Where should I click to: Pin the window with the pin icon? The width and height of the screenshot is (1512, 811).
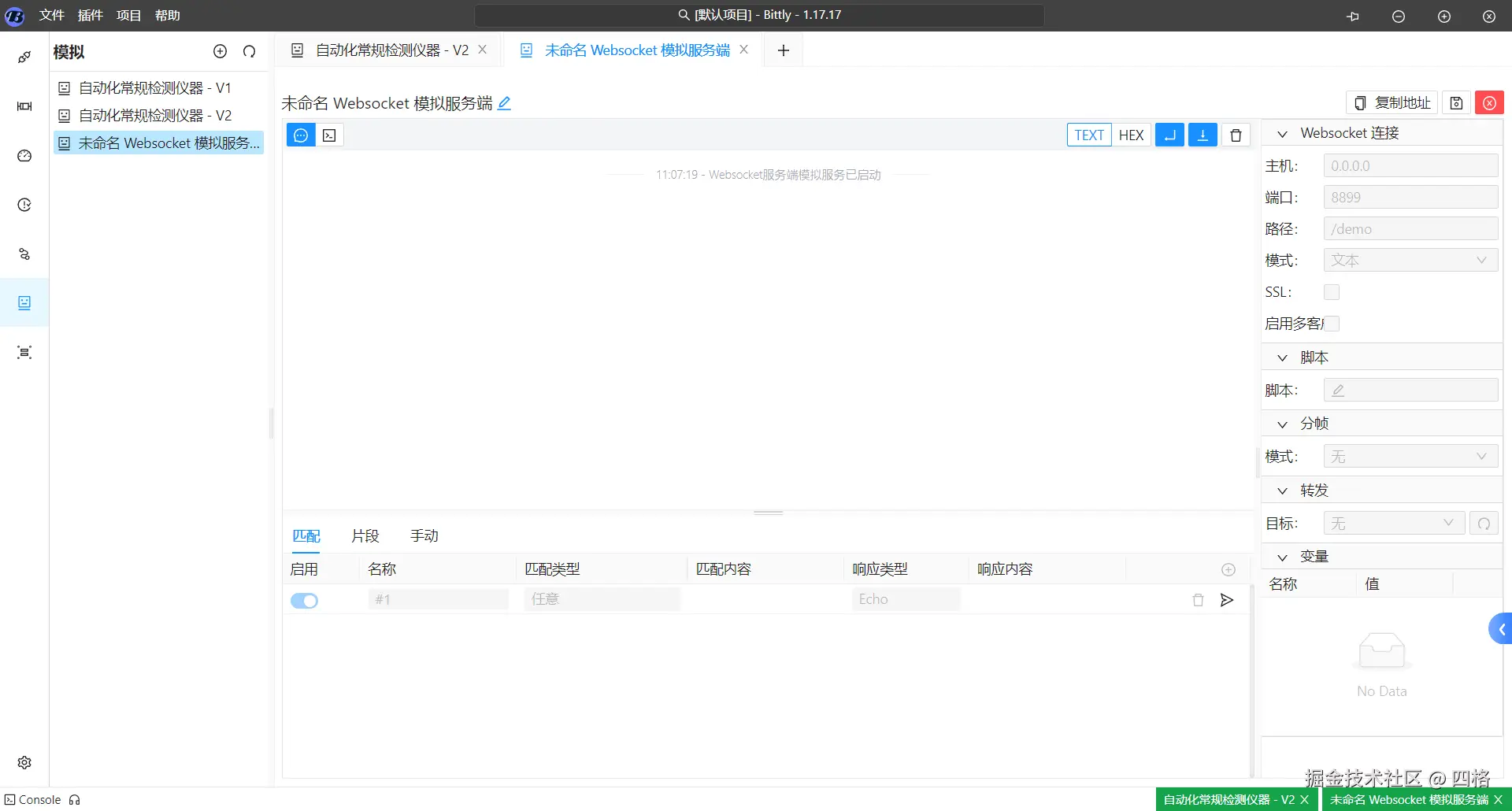pos(1353,16)
